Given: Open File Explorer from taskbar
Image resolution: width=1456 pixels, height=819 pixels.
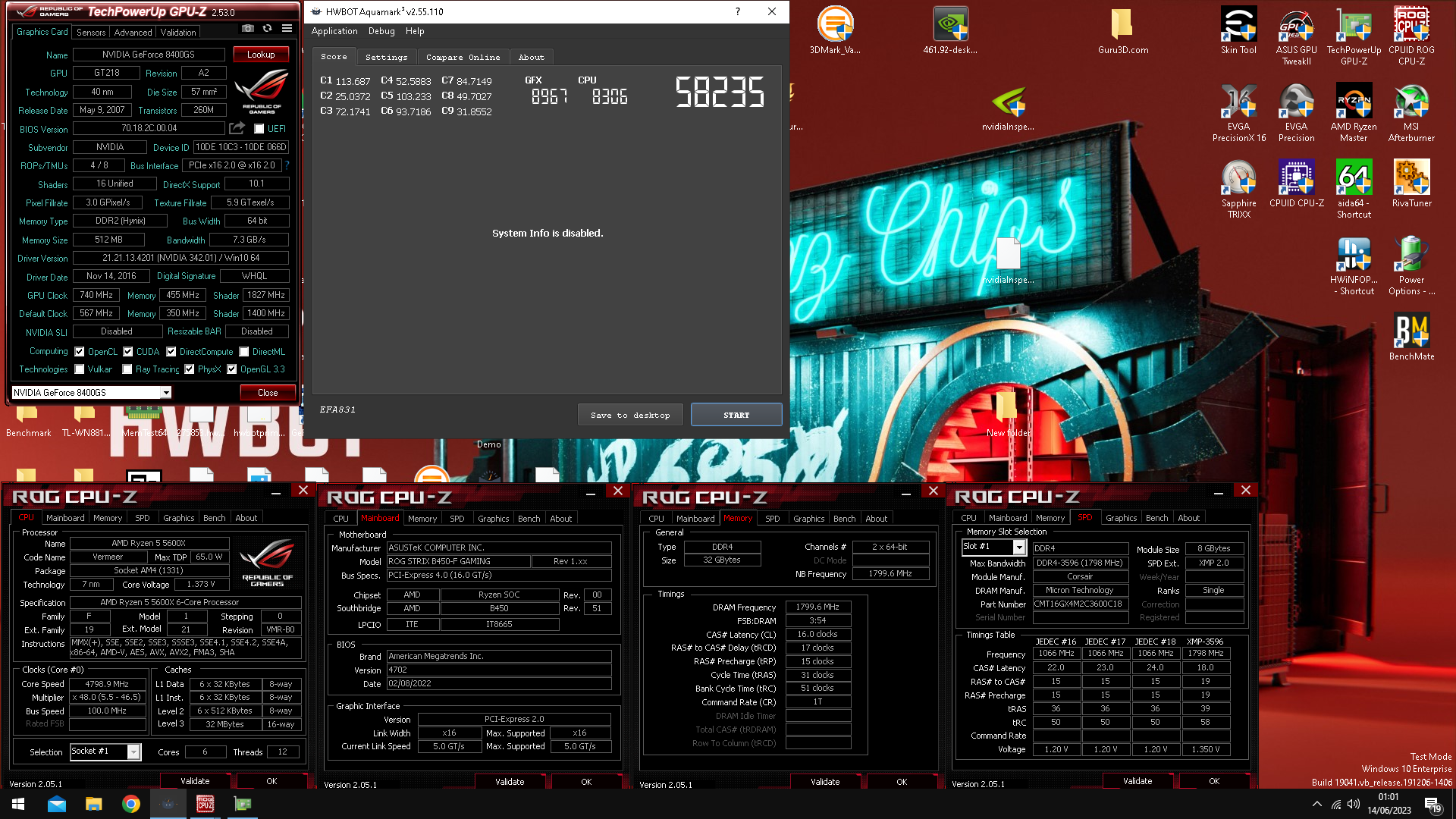Looking at the screenshot, I should (x=93, y=804).
